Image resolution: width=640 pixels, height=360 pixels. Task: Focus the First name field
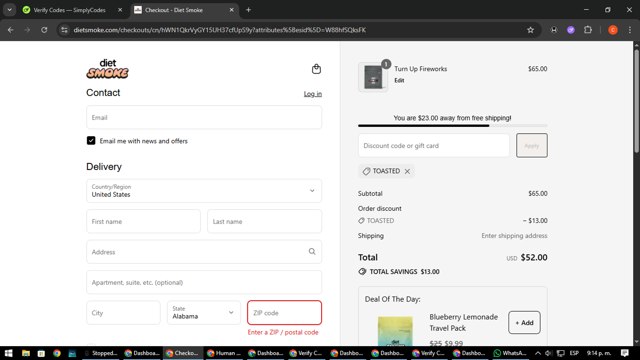[143, 221]
